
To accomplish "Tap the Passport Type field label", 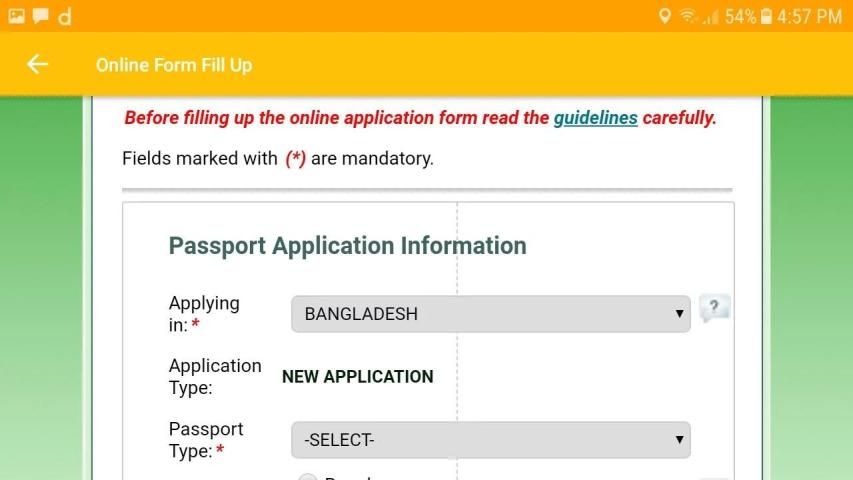I will [205, 440].
